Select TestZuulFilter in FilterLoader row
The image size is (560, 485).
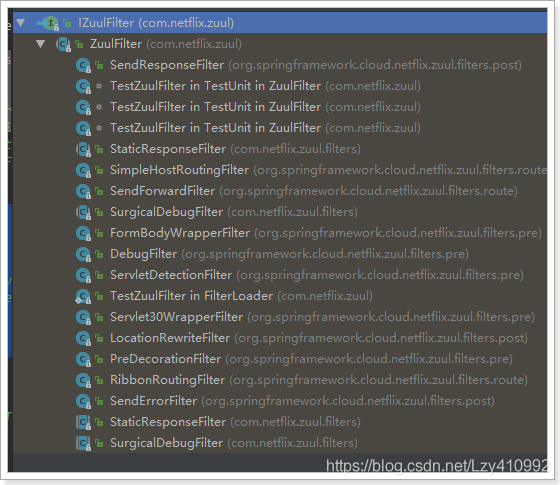241,296
